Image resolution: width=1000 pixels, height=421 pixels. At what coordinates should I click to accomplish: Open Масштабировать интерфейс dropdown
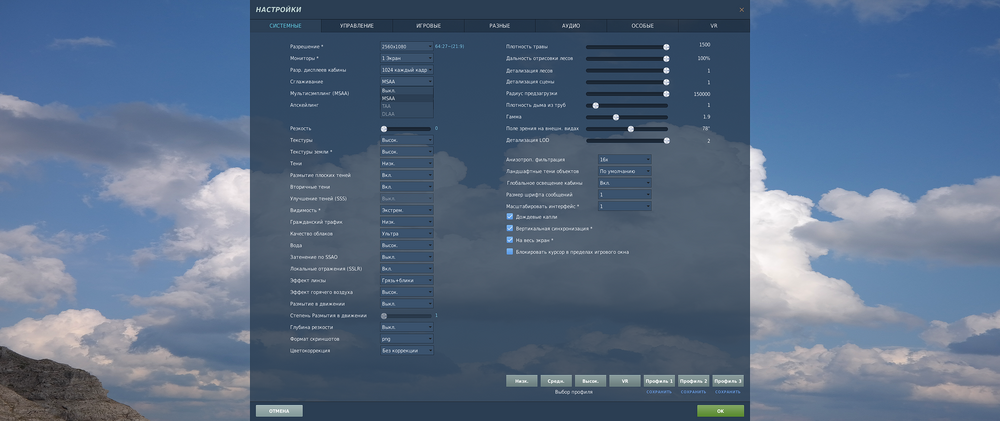[x=624, y=206]
